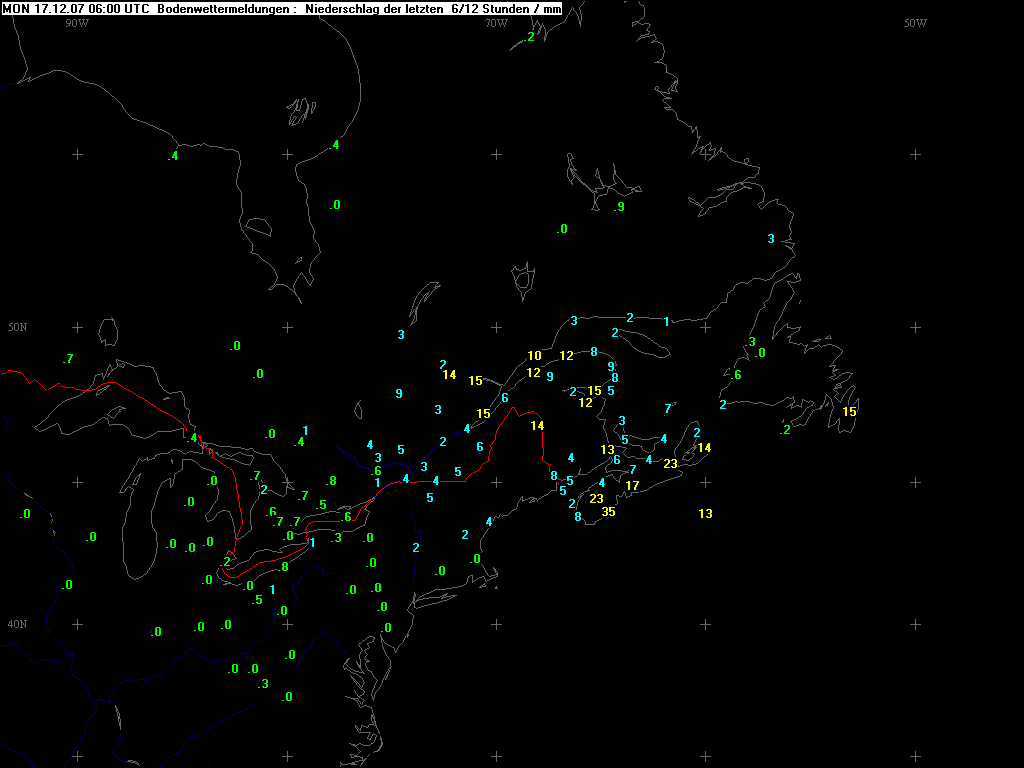Viewport: 1024px width, 768px height.
Task: Click the yellow 10 precipitation value
Action: (534, 356)
